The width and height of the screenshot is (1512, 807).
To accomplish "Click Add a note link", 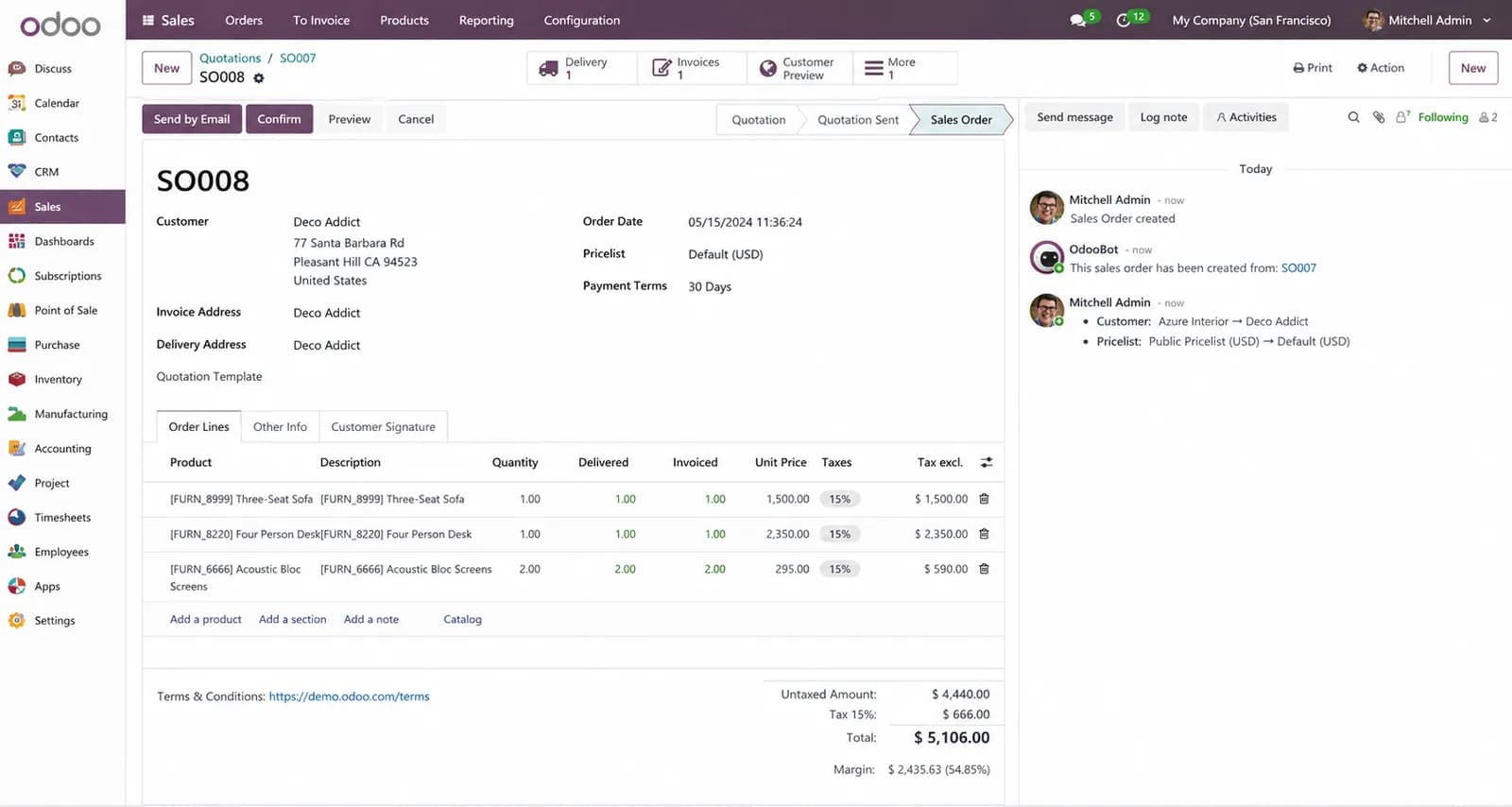I will 370,620.
